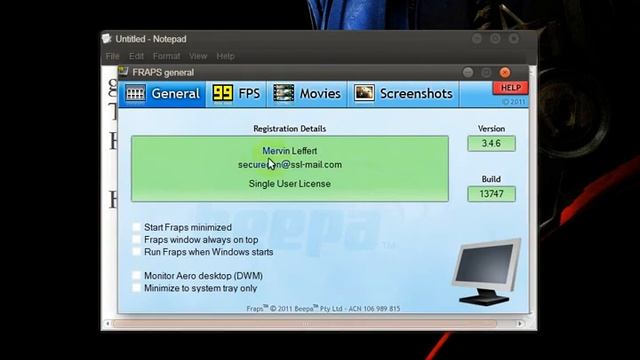
Task: Click the registration email address
Action: pyautogui.click(x=290, y=165)
